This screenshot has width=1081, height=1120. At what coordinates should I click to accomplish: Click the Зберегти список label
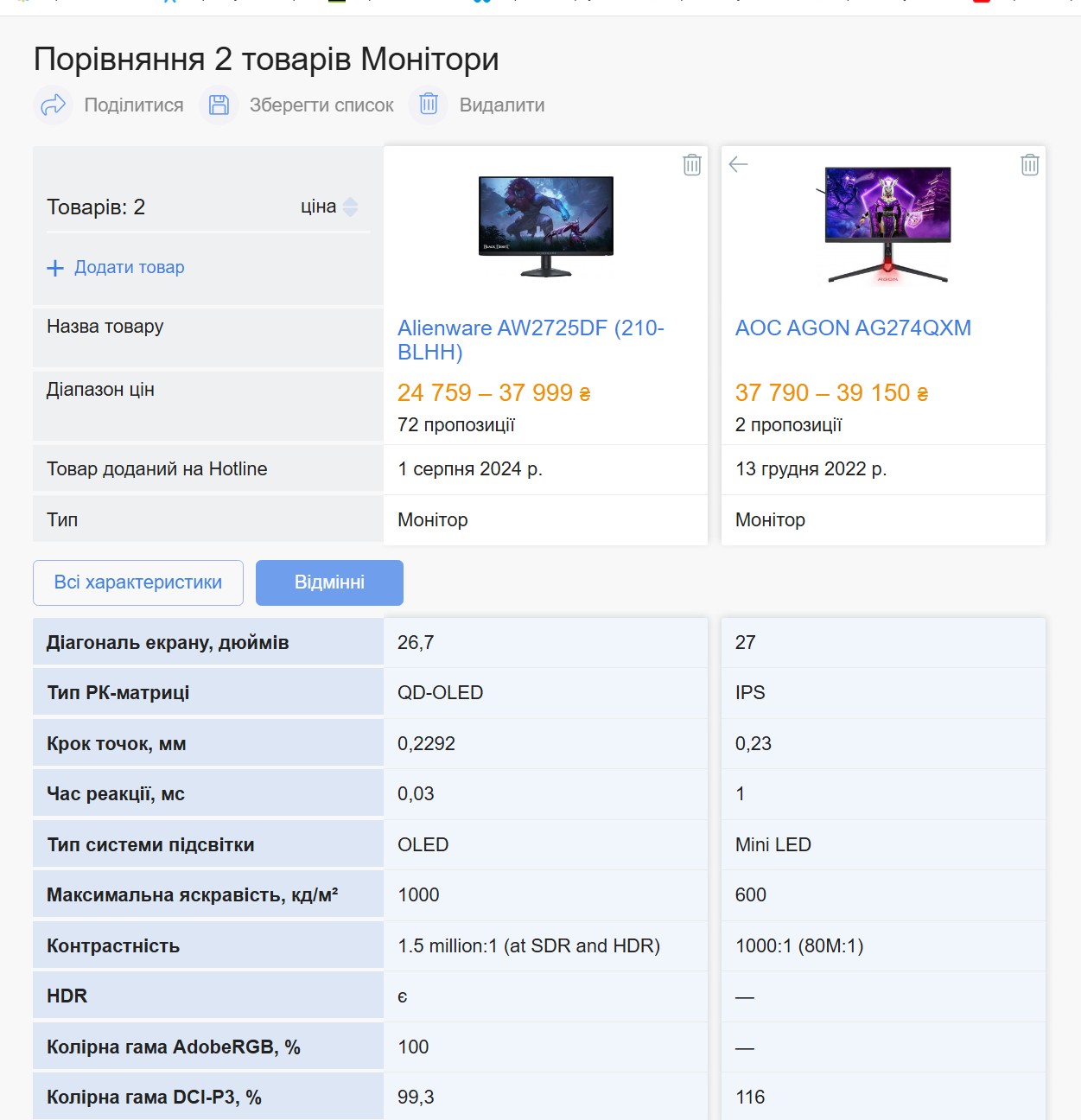tap(321, 105)
